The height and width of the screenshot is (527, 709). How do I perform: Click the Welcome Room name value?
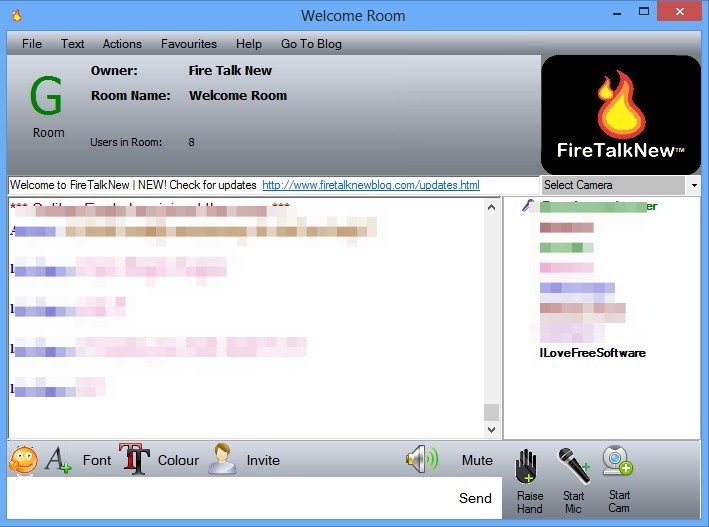coord(238,95)
